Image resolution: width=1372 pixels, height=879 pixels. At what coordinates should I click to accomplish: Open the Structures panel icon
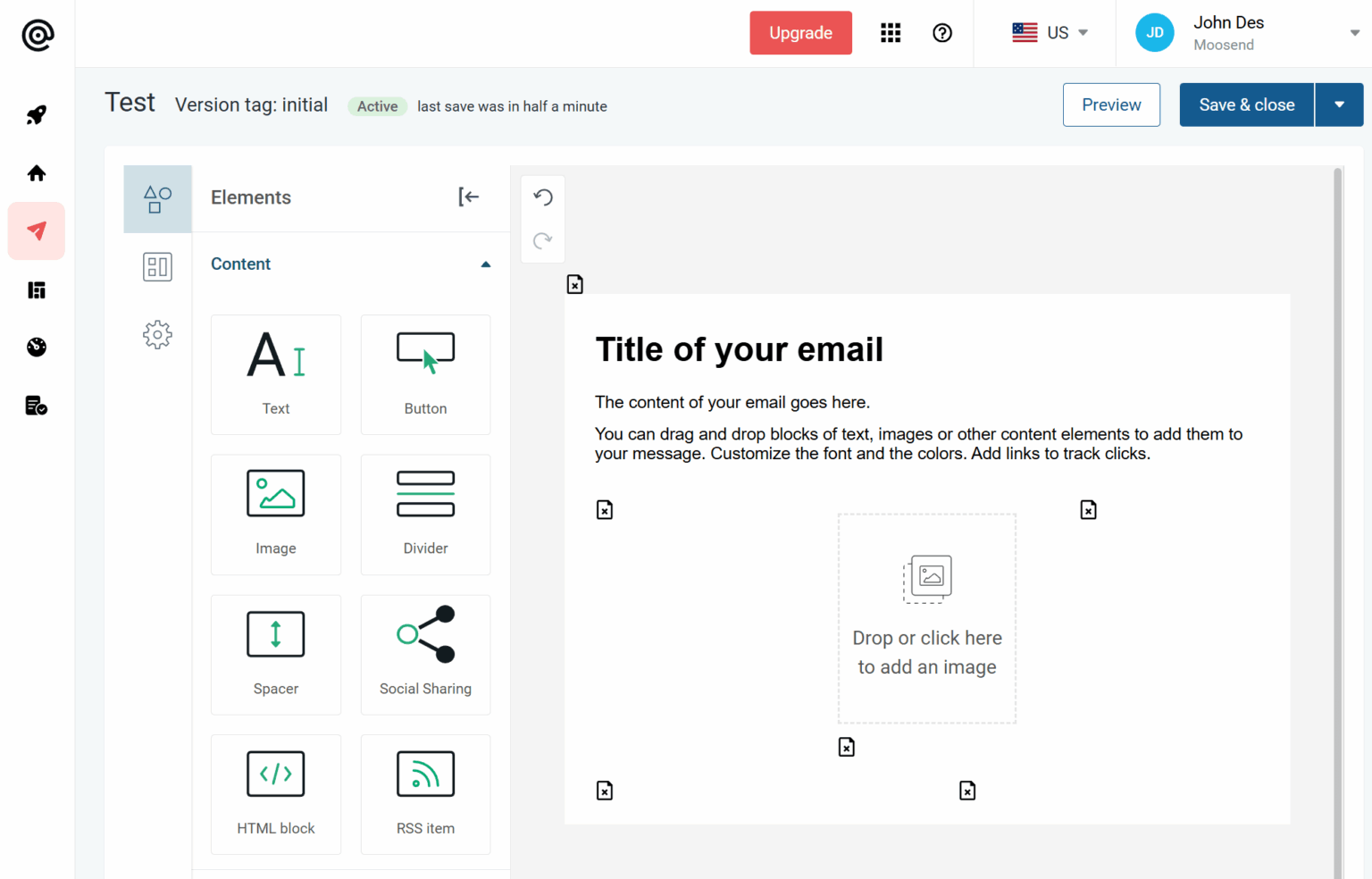tap(157, 266)
